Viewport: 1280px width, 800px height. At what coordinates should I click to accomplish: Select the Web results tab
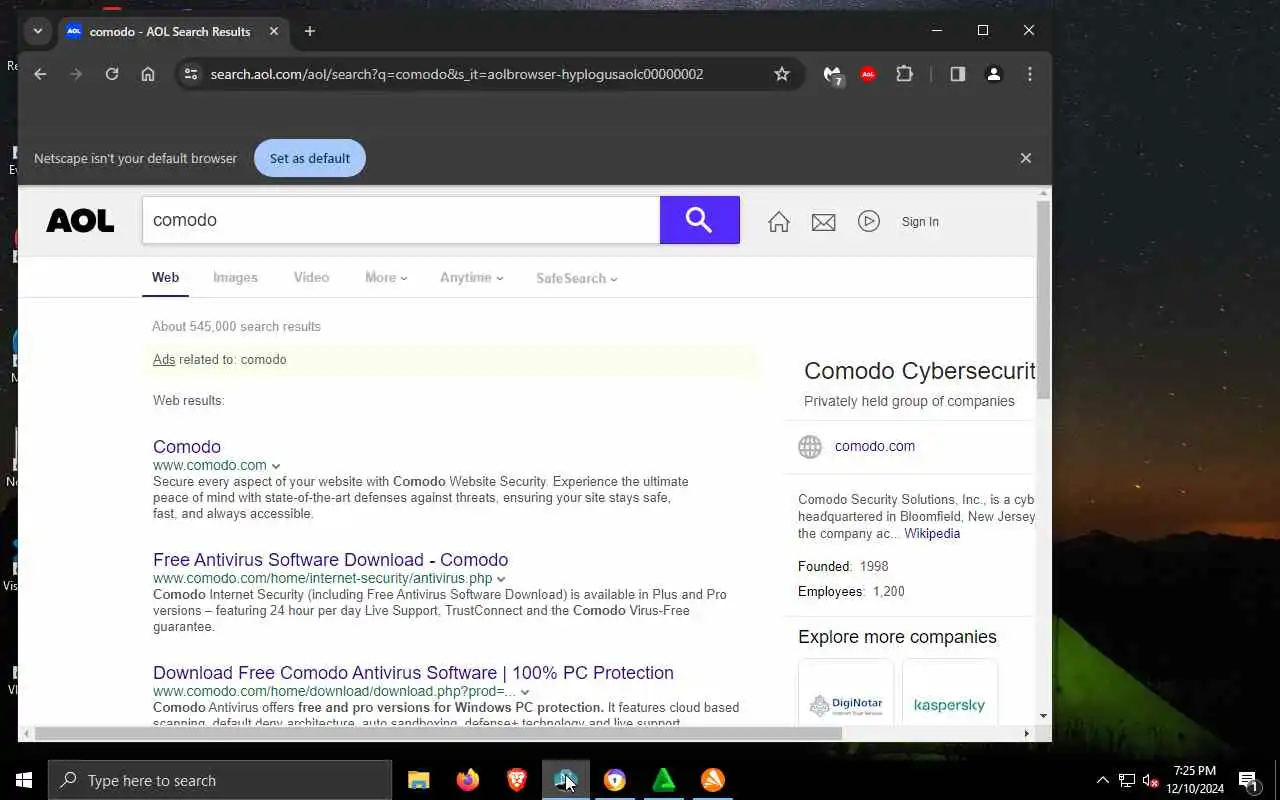(x=166, y=278)
